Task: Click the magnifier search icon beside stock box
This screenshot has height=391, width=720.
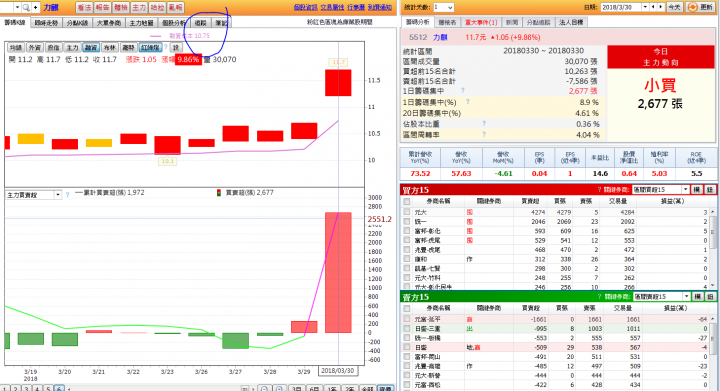Action: 26,7
